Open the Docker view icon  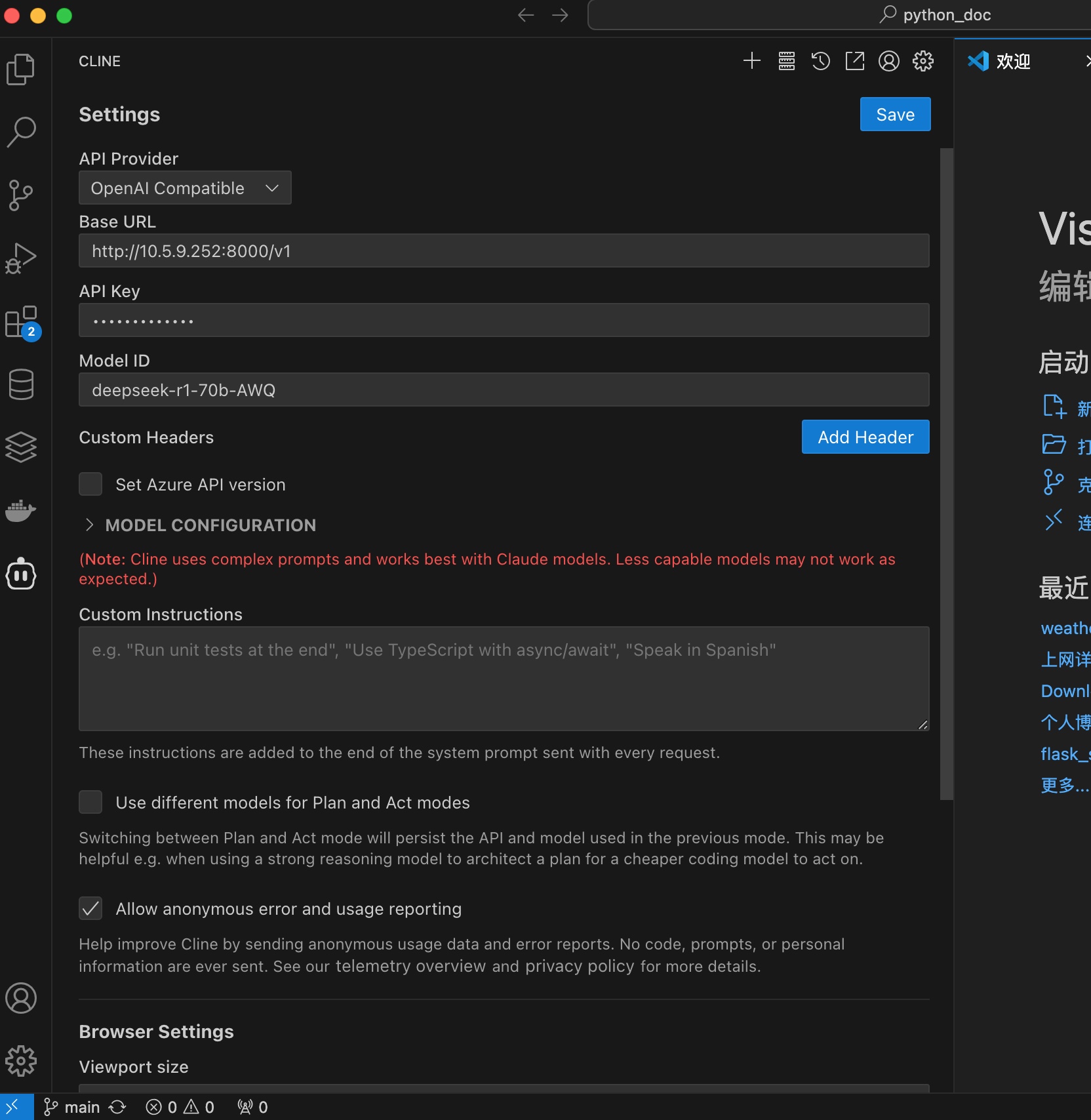click(x=21, y=510)
